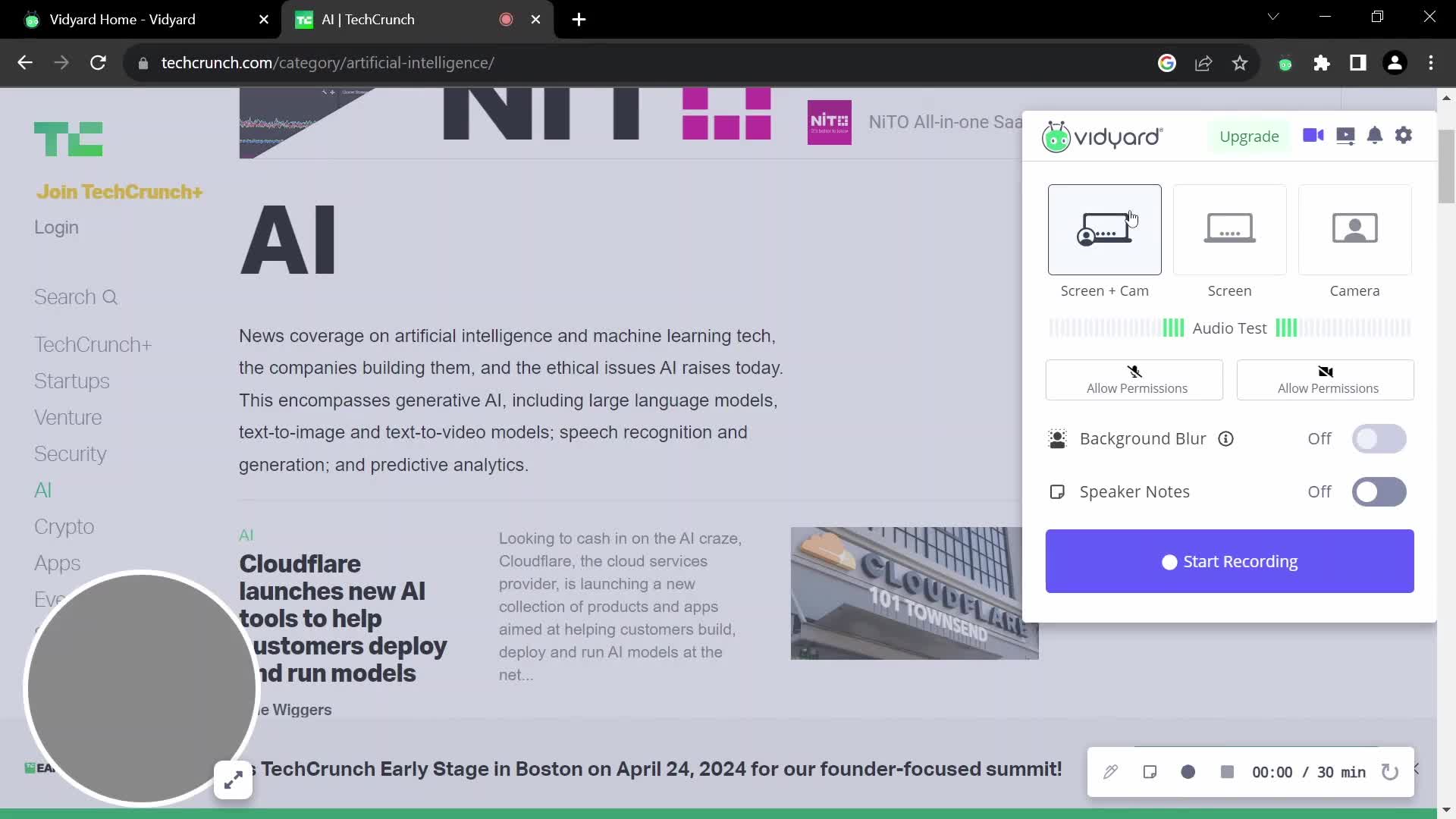Open Vidyard video camera icon
This screenshot has height=819, width=1456.
1313,136
